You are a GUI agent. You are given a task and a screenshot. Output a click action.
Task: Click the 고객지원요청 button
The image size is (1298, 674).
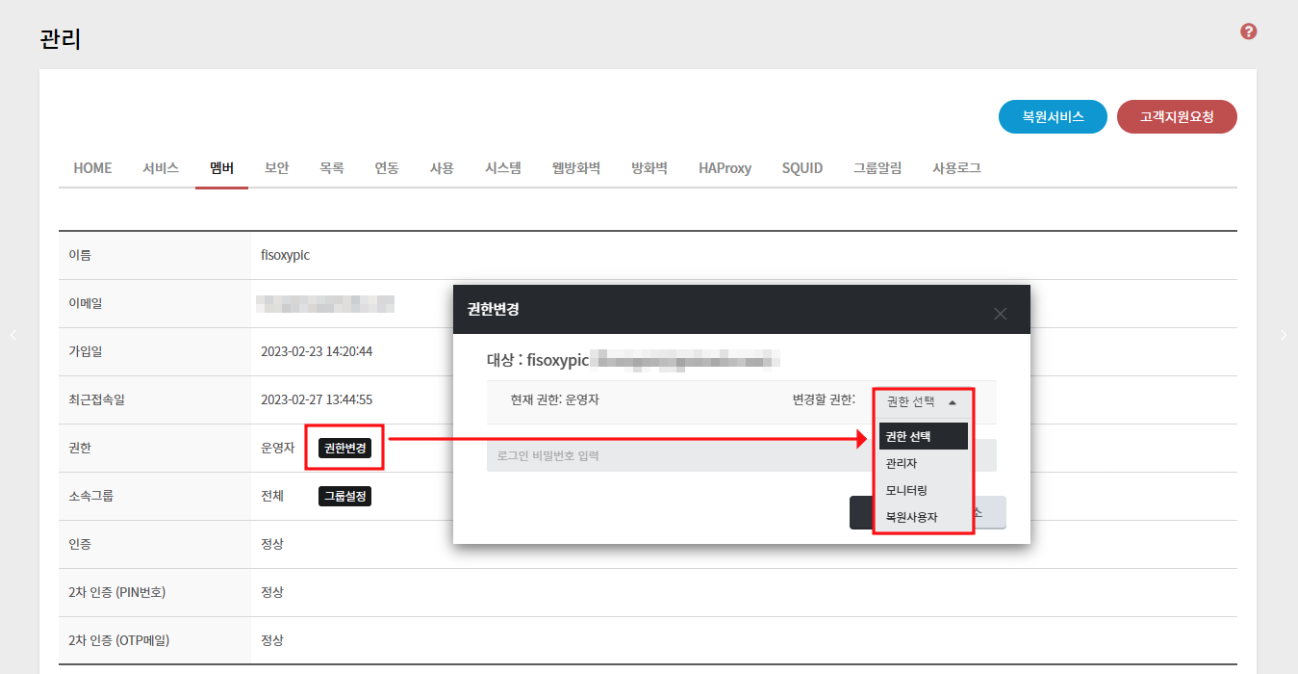pos(1176,117)
